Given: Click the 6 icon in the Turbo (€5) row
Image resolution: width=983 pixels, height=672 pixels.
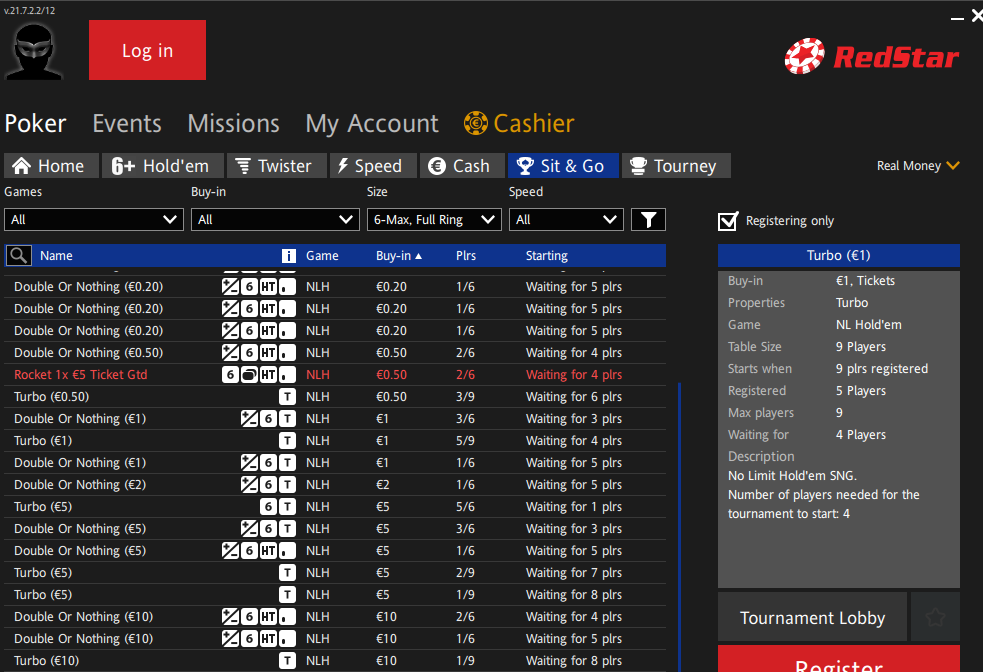Looking at the screenshot, I should click(x=268, y=507).
